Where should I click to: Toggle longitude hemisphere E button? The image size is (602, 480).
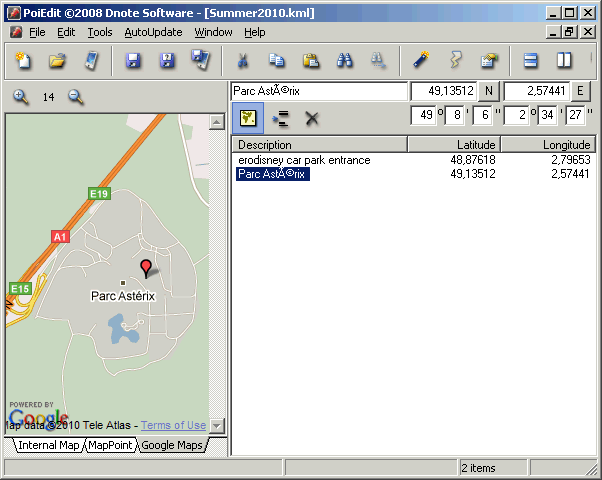tap(580, 91)
